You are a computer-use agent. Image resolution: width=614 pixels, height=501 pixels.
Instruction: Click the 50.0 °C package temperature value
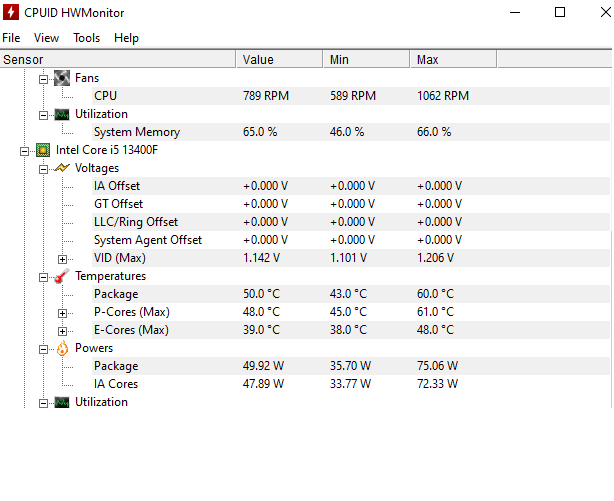(262, 294)
